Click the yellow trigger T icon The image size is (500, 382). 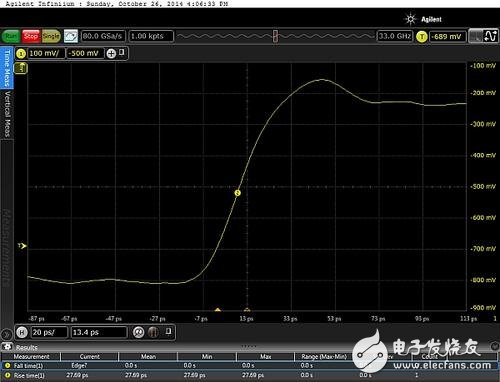point(422,36)
